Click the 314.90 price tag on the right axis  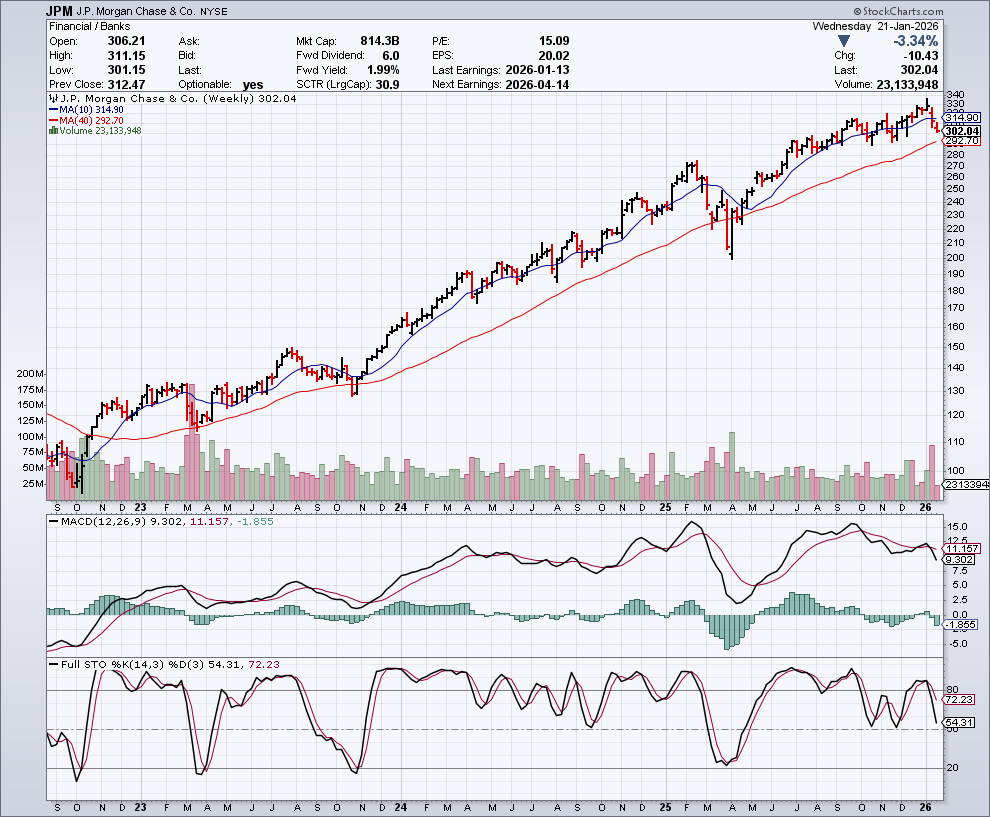(962, 117)
